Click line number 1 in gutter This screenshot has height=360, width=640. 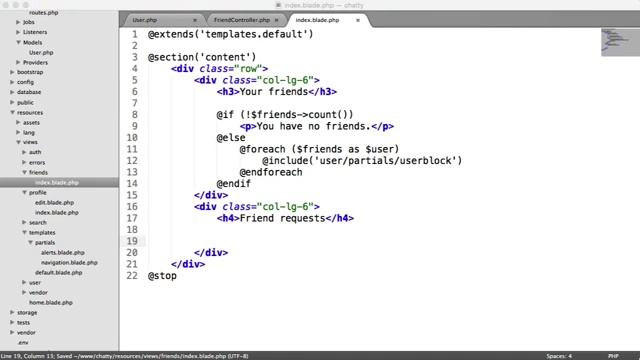click(135, 34)
